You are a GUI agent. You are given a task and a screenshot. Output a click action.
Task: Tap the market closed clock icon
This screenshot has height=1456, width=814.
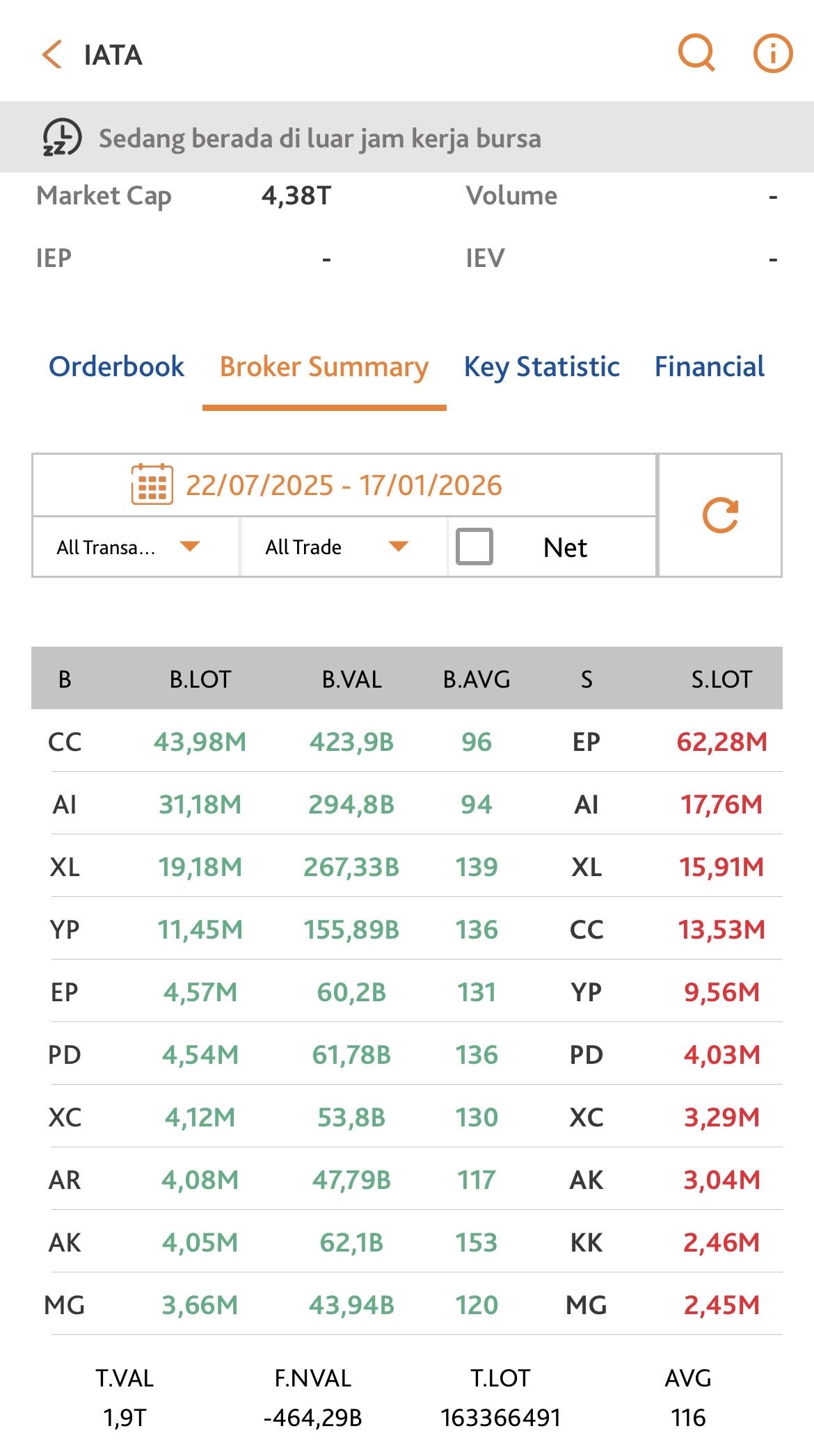coord(62,137)
